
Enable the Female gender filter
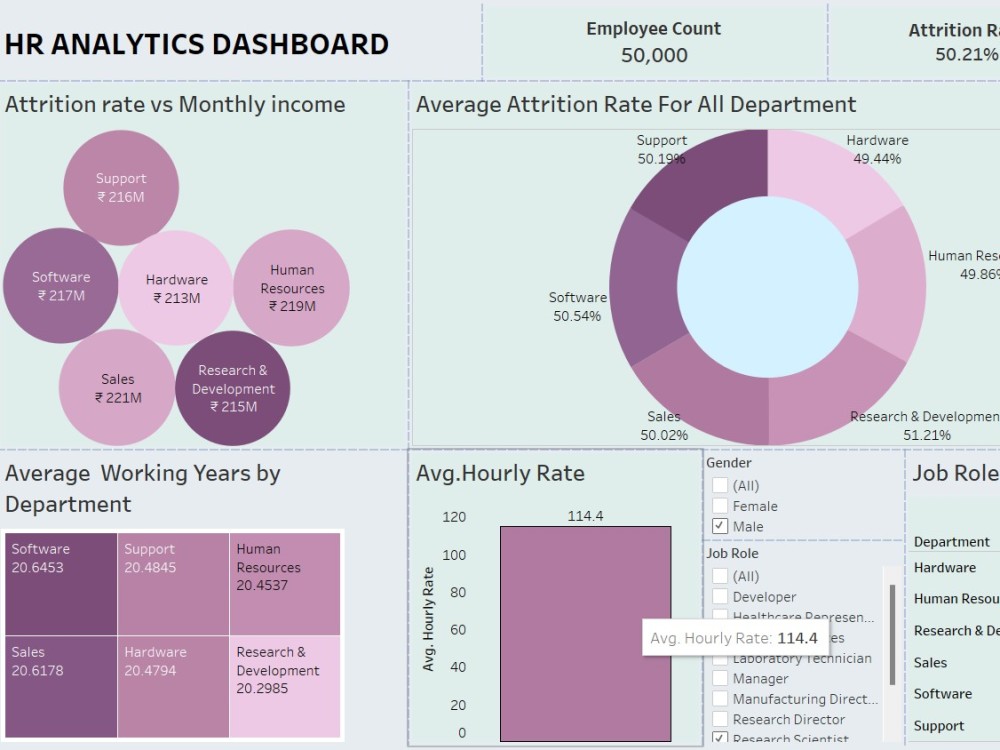point(719,506)
